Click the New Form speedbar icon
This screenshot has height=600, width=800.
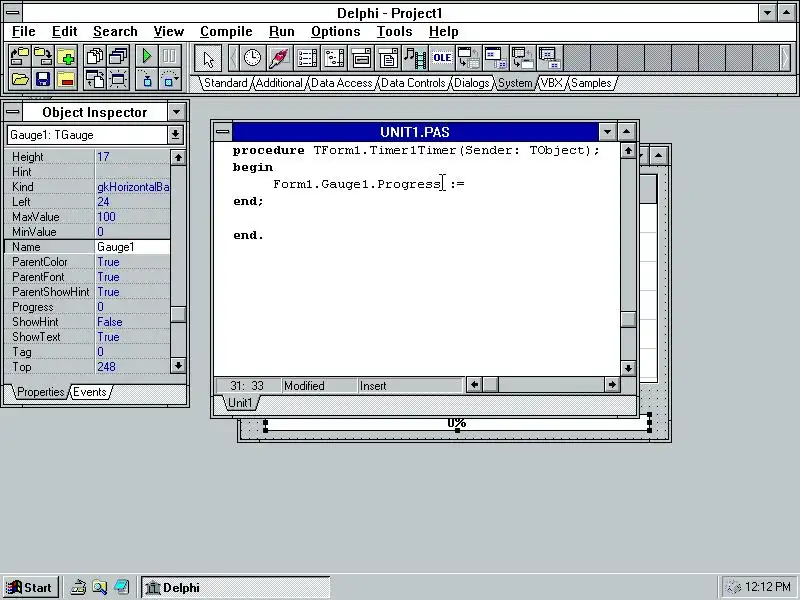pos(118,79)
